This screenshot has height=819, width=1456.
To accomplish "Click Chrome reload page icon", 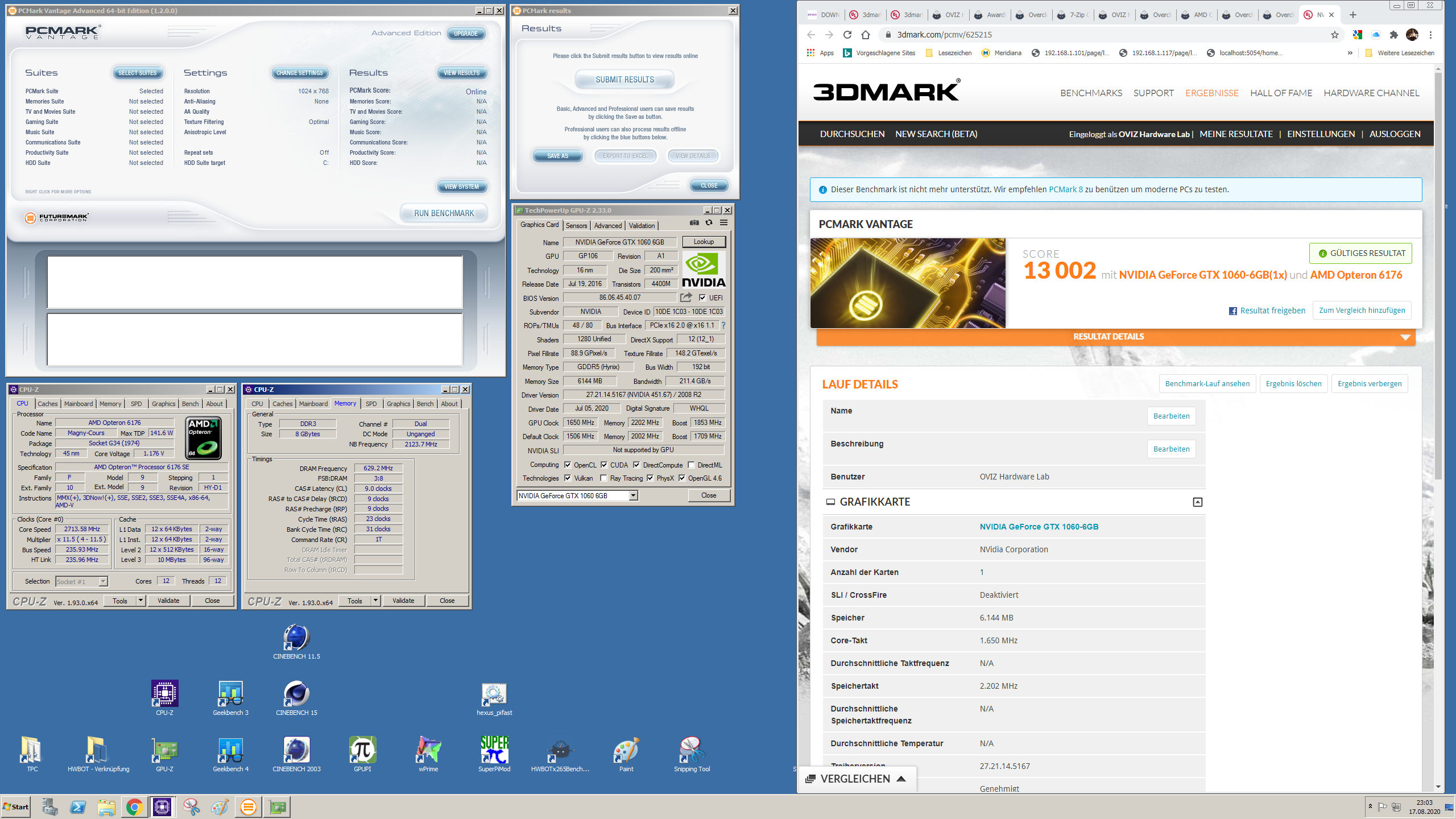I will pos(847,35).
